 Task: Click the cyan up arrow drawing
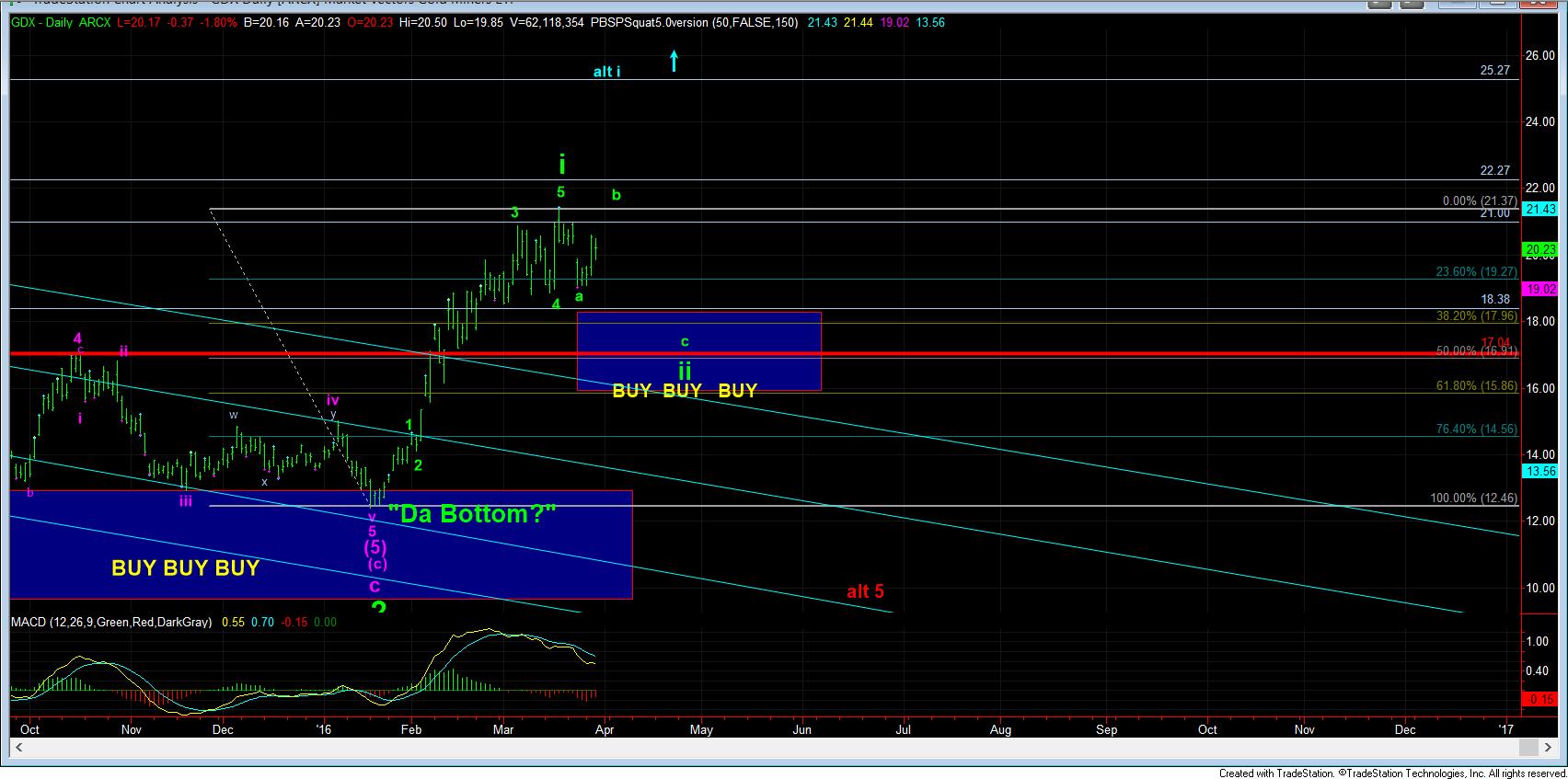tap(674, 61)
